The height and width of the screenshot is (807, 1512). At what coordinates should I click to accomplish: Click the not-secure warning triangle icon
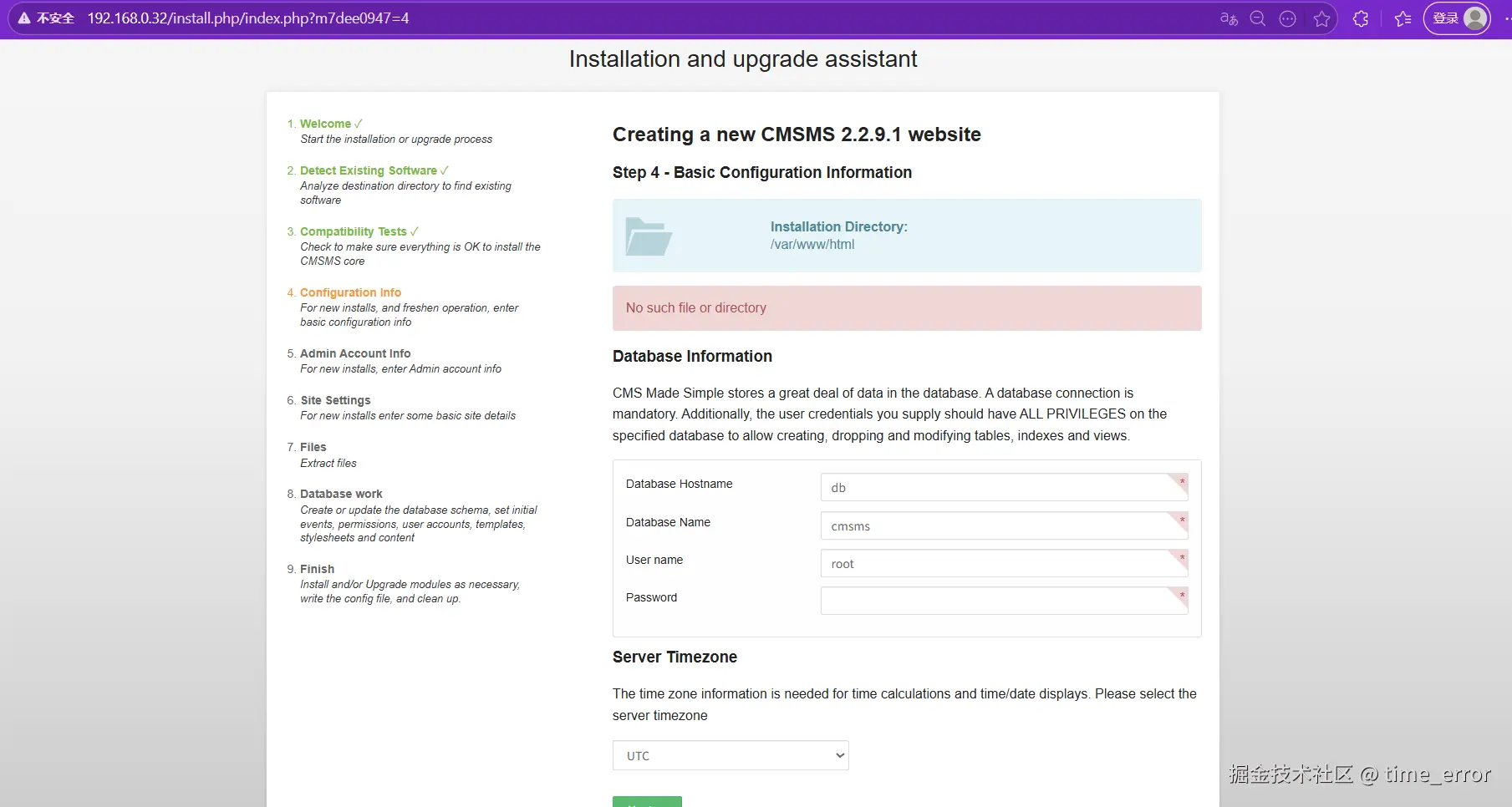click(24, 18)
